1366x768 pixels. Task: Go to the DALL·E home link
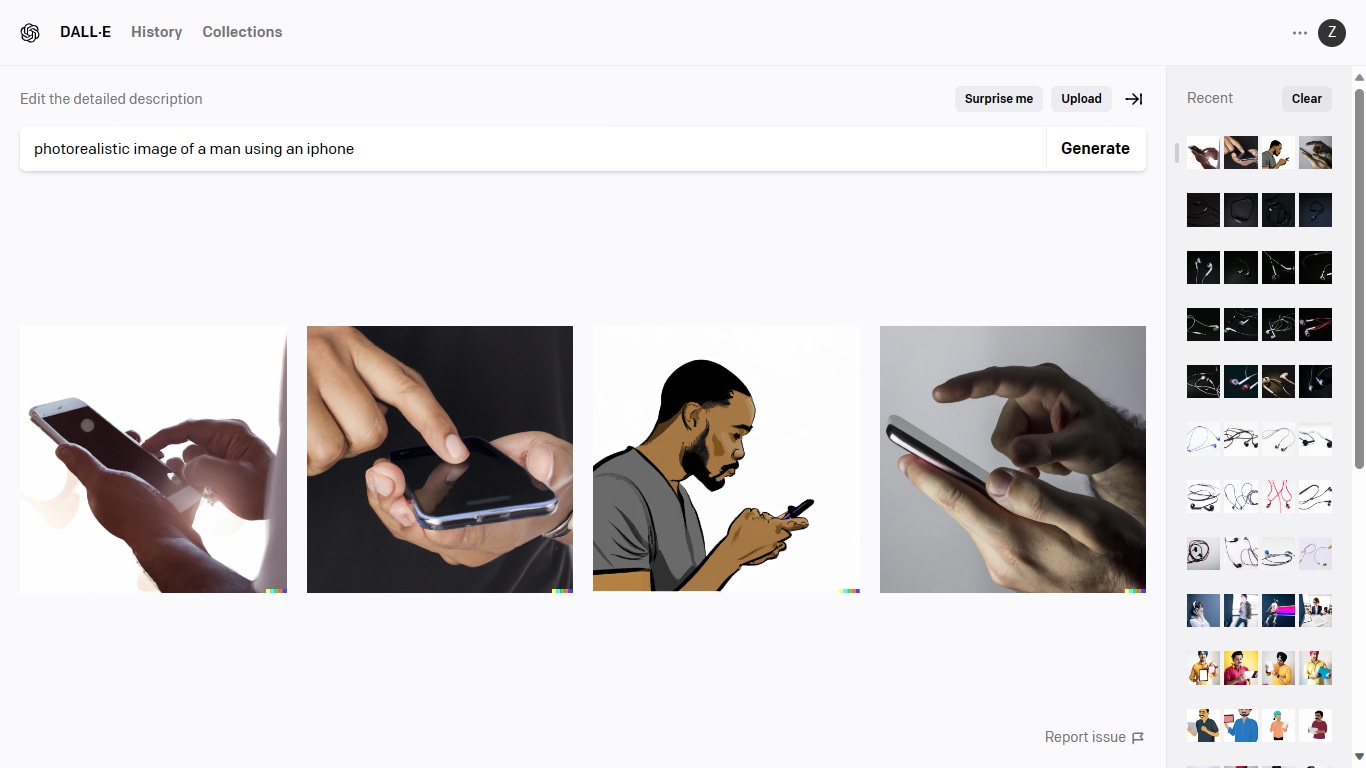(85, 32)
